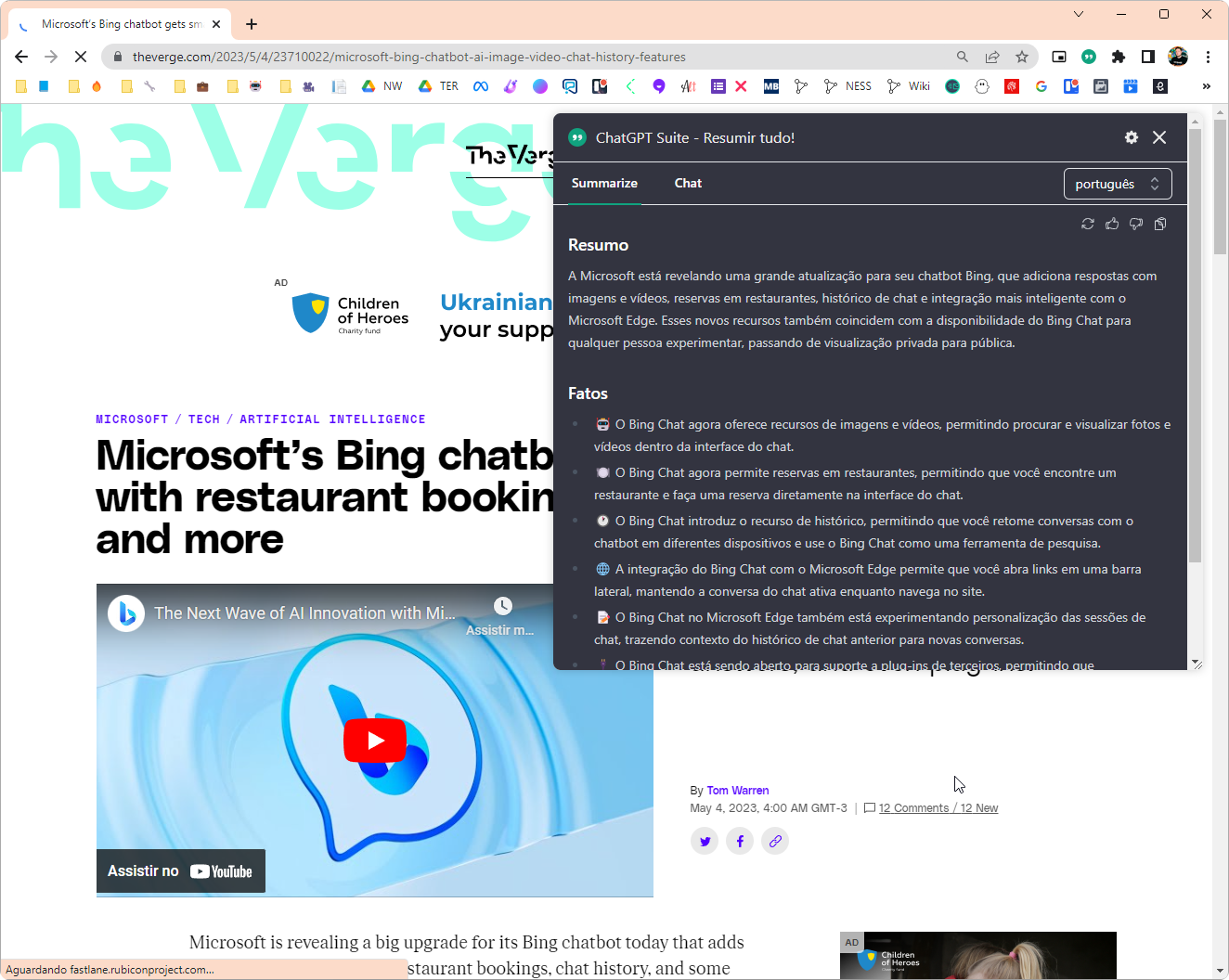Open the TECH category link

204,419
